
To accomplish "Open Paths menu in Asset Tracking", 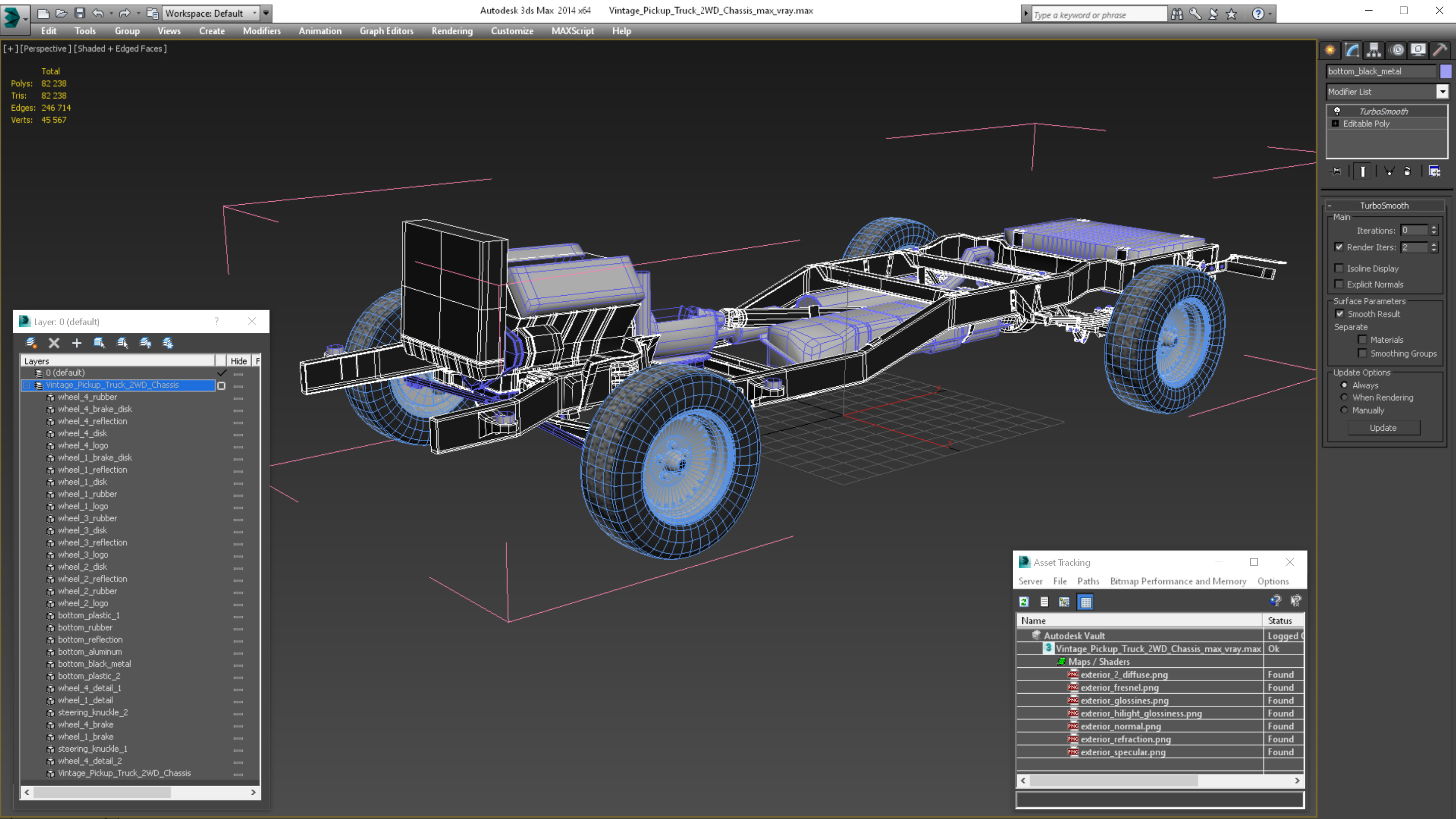I will [x=1088, y=581].
